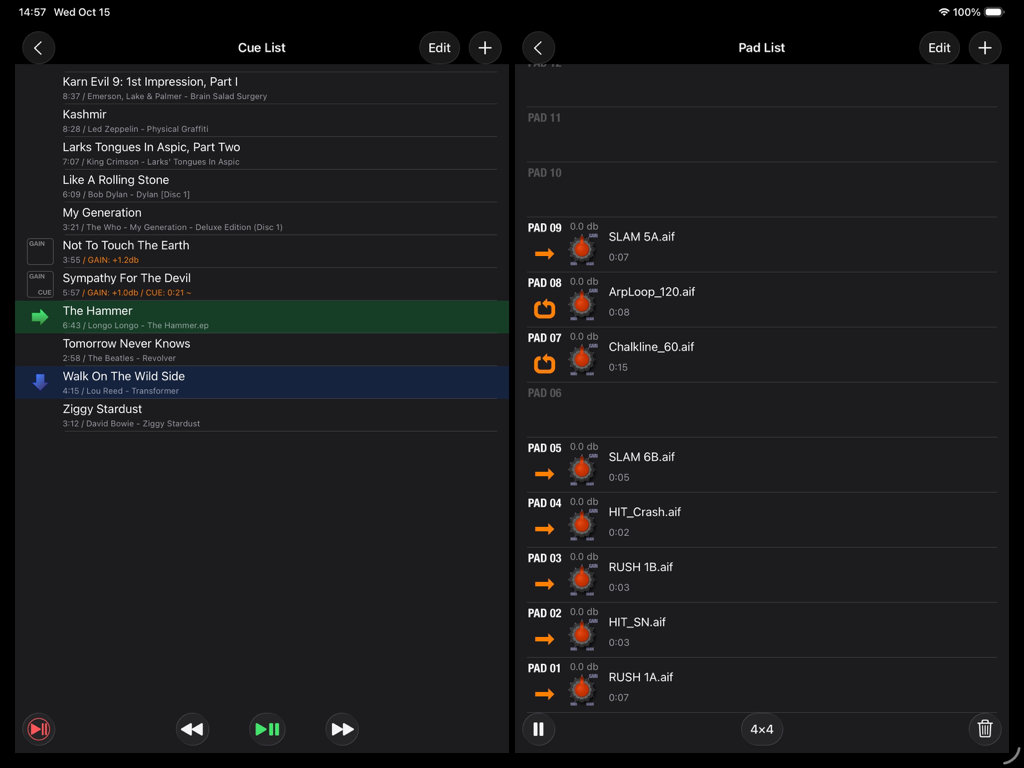Viewport: 1024px width, 768px height.
Task: Tap the red stop playback icon
Action: pos(38,729)
